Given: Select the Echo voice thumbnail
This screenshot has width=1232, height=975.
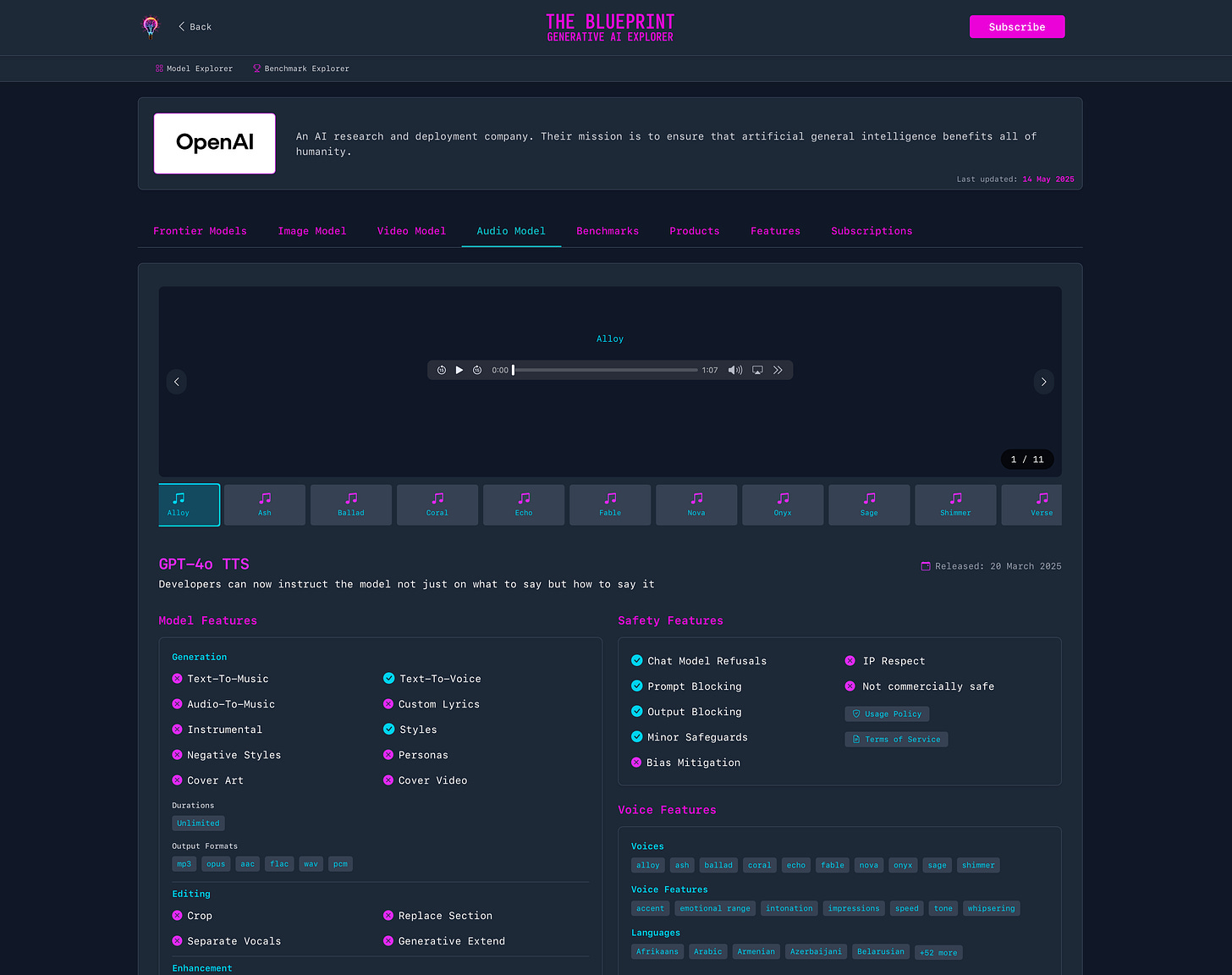Looking at the screenshot, I should coord(524,504).
